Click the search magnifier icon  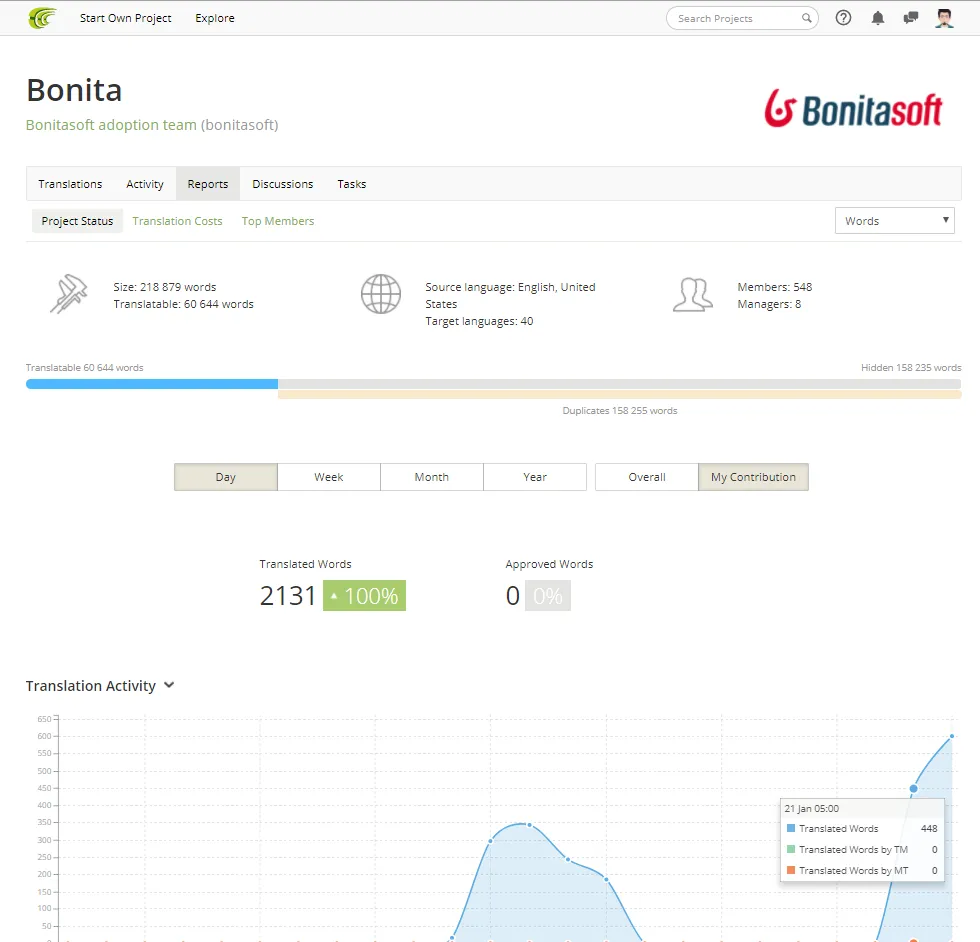(806, 18)
